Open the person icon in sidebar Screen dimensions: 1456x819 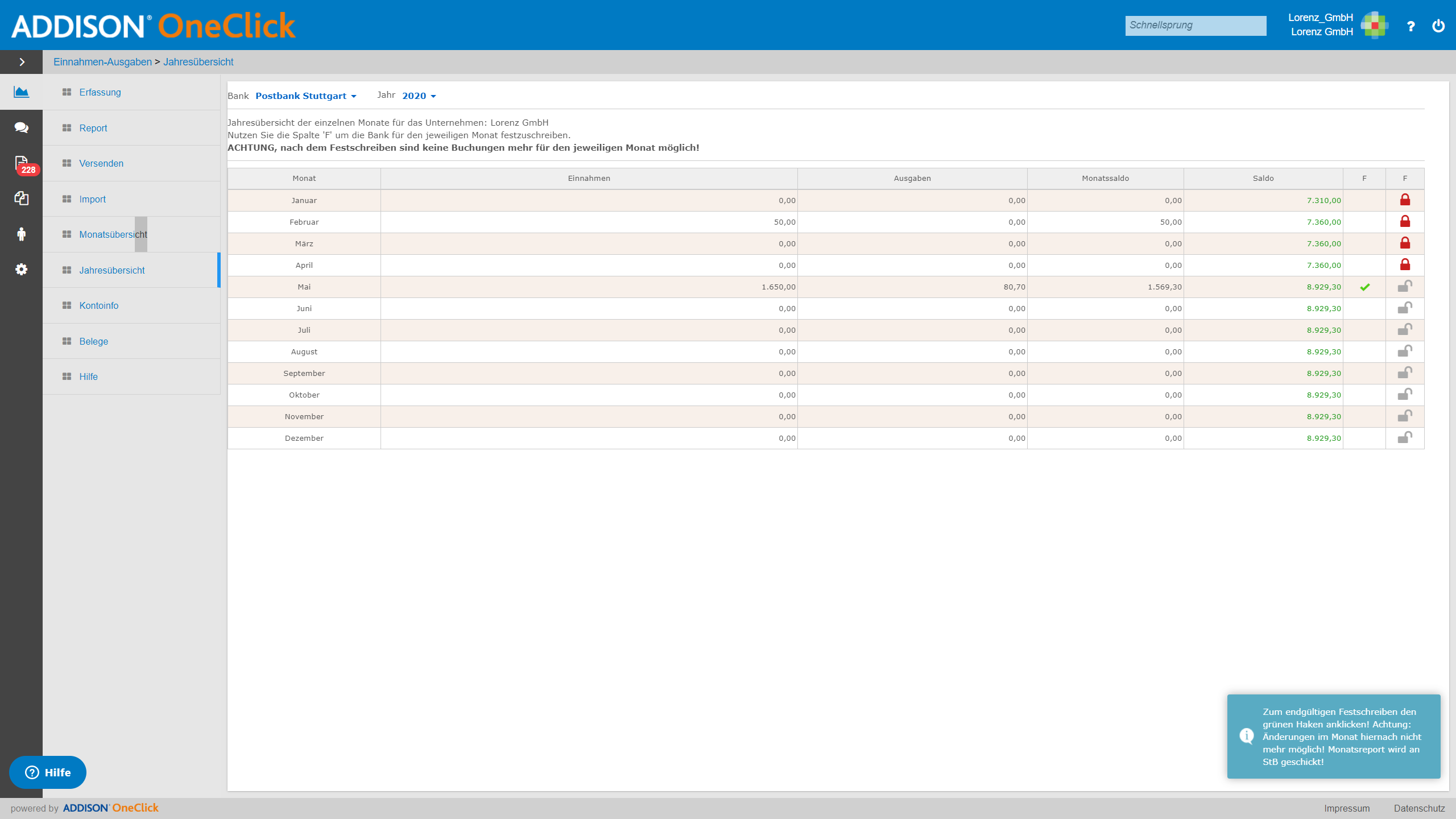pyautogui.click(x=22, y=234)
